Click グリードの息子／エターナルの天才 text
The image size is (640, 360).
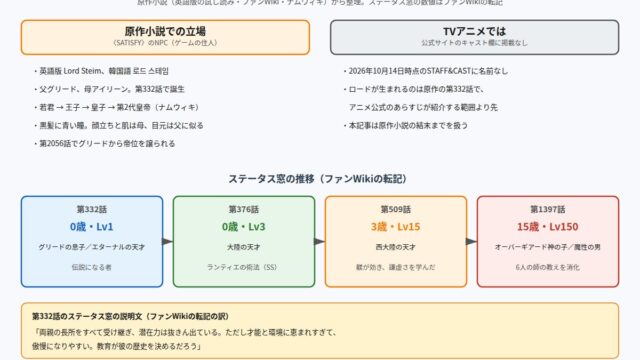[92, 247]
